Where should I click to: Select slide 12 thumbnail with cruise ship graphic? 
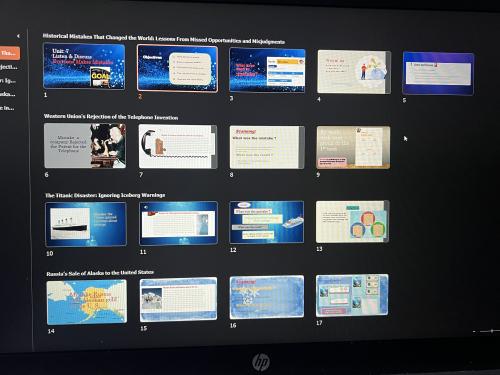pos(267,222)
